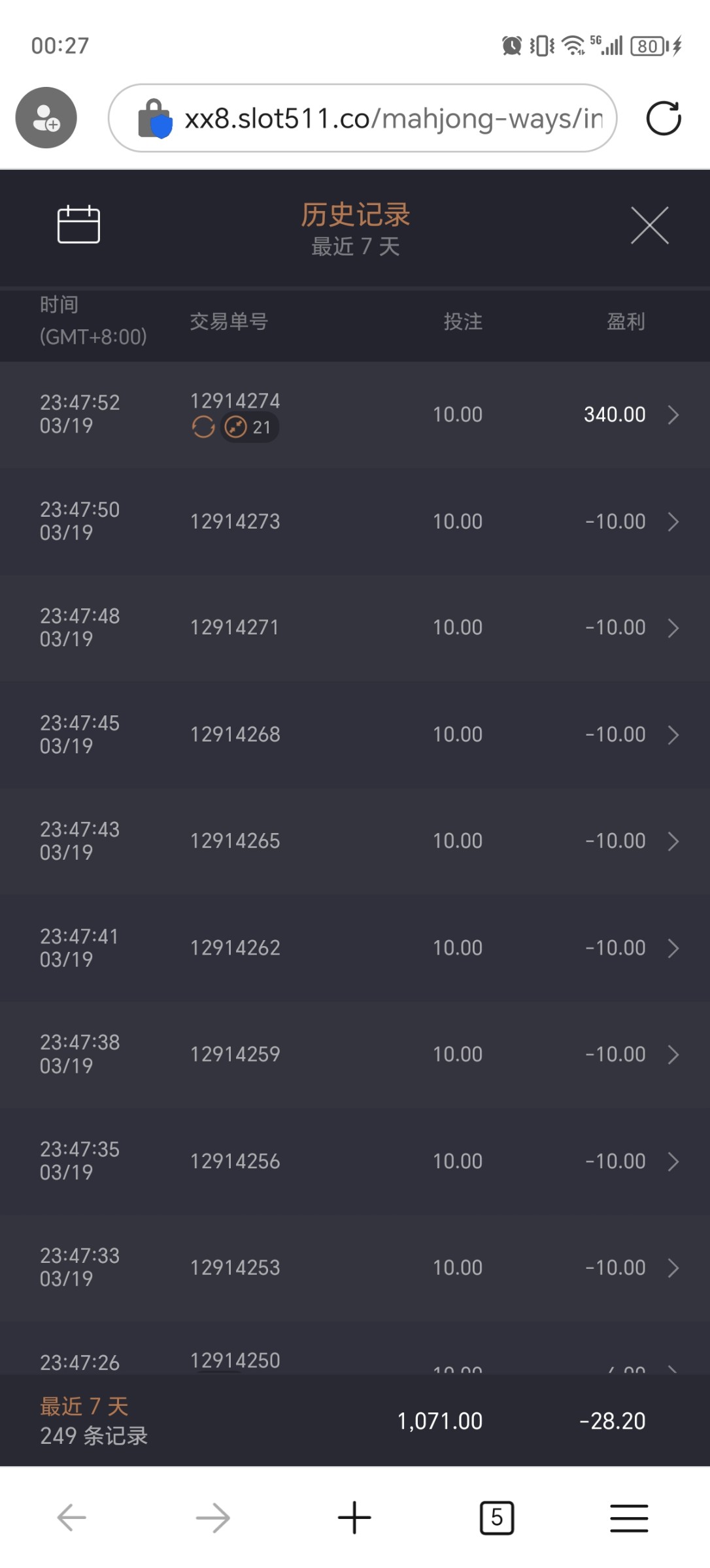The height and width of the screenshot is (1568, 710).
Task: Tap the 最近 7 天 summary label at the bottom
Action: pos(84,1406)
